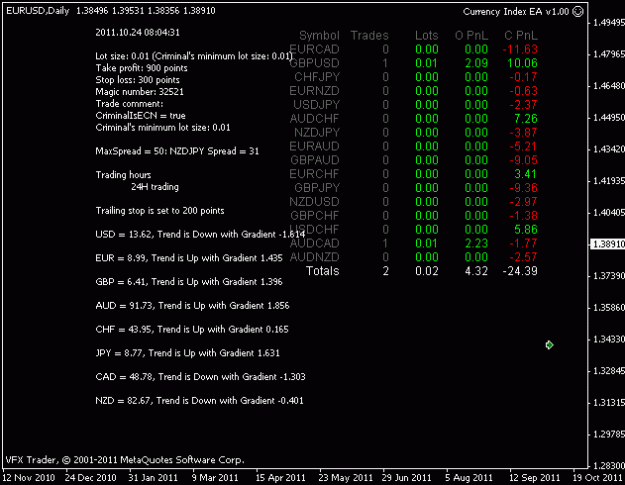The image size is (625, 485).
Task: Click the current price label 1.38910
Action: (x=607, y=244)
